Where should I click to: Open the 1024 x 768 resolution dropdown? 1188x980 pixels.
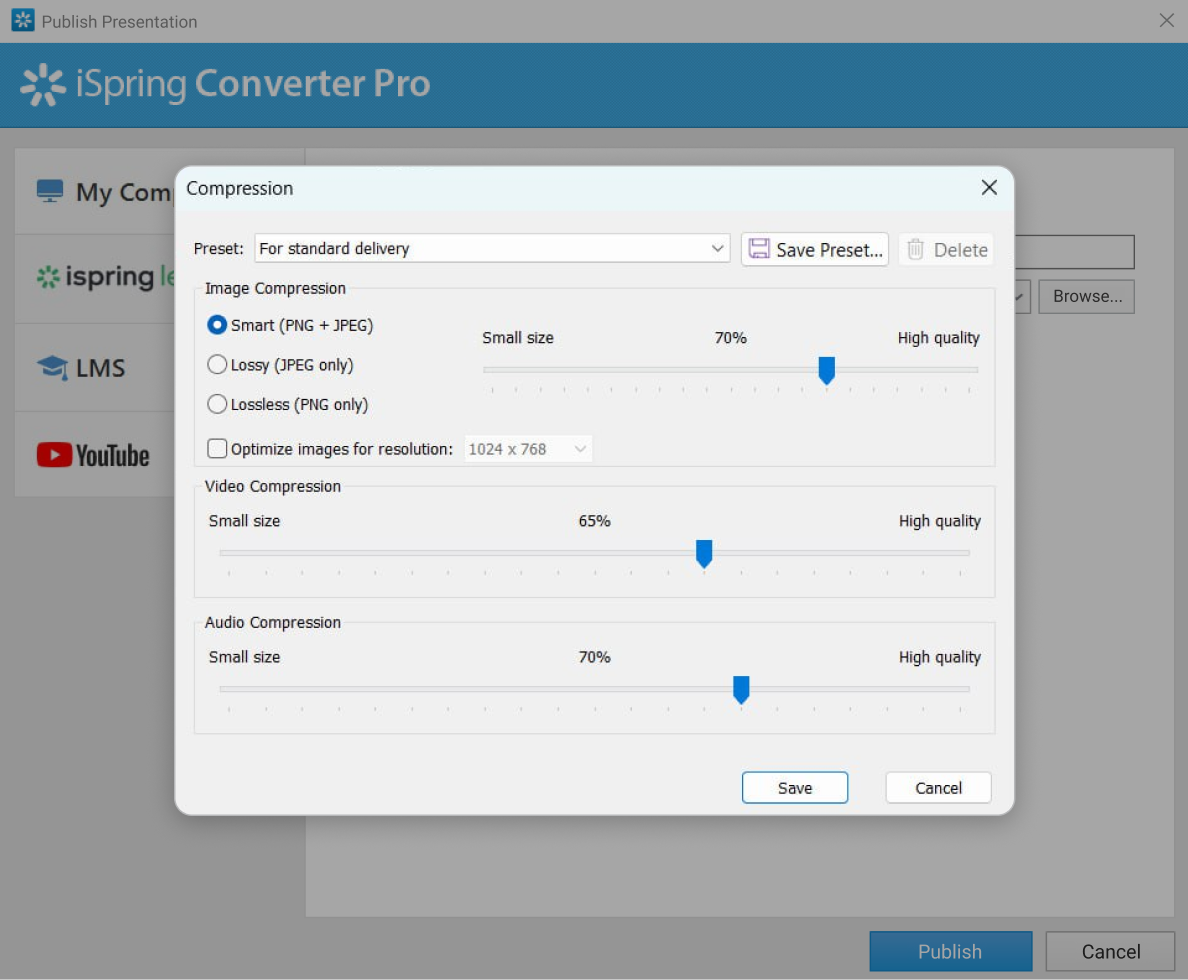pyautogui.click(x=528, y=449)
